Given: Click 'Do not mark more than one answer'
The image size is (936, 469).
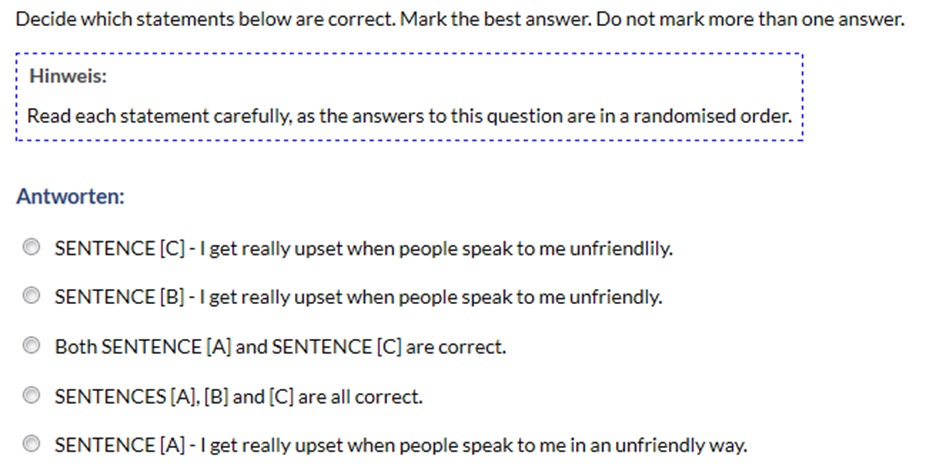Looking at the screenshot, I should pyautogui.click(x=751, y=19).
